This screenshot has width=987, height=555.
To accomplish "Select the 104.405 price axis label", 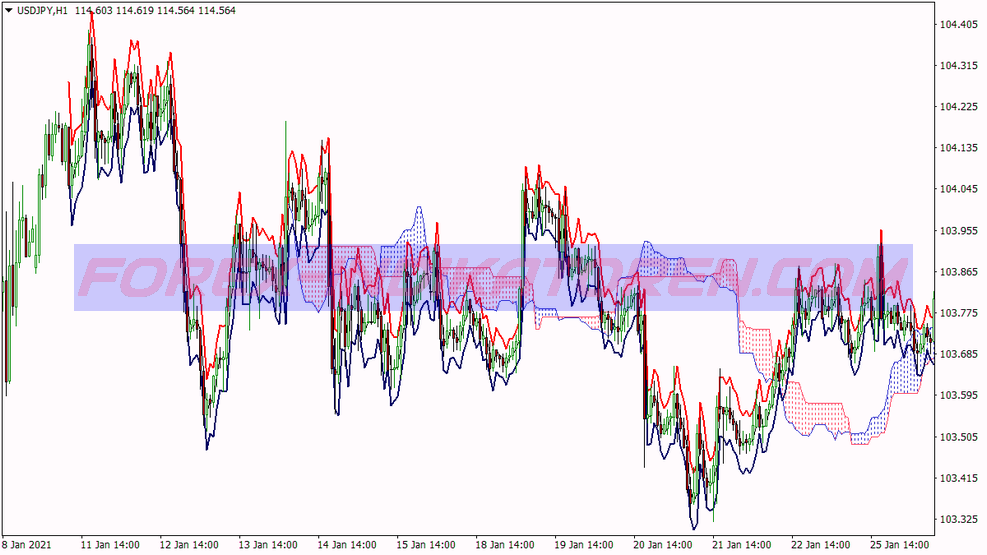I will pyautogui.click(x=959, y=24).
